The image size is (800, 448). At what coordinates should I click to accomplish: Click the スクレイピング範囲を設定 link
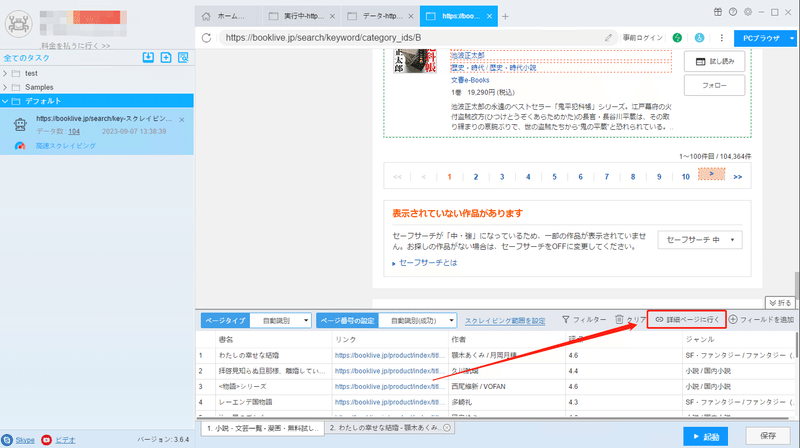505,321
